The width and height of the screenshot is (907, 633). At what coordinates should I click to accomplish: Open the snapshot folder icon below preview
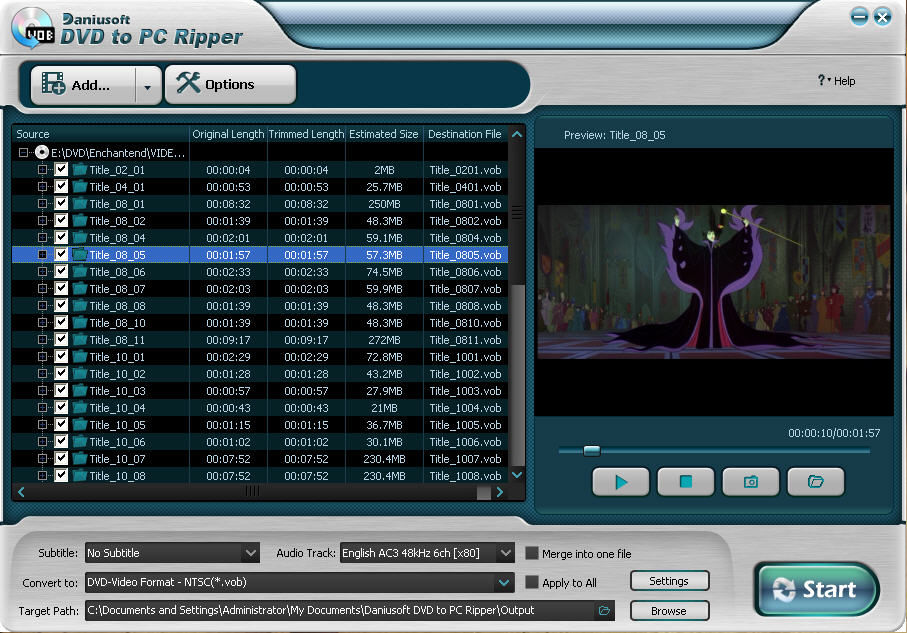tap(816, 481)
